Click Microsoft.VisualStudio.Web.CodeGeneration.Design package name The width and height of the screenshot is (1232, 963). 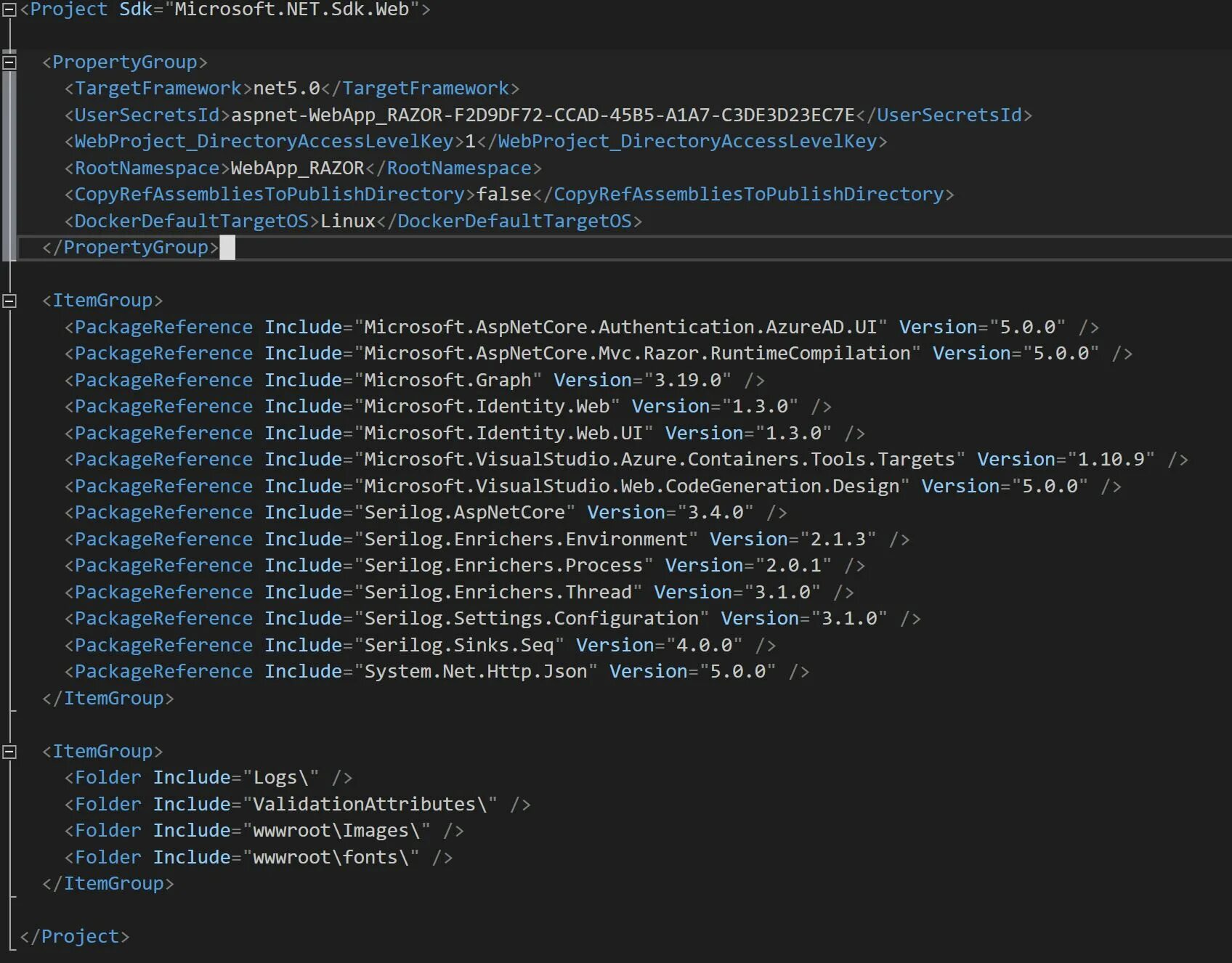click(631, 486)
